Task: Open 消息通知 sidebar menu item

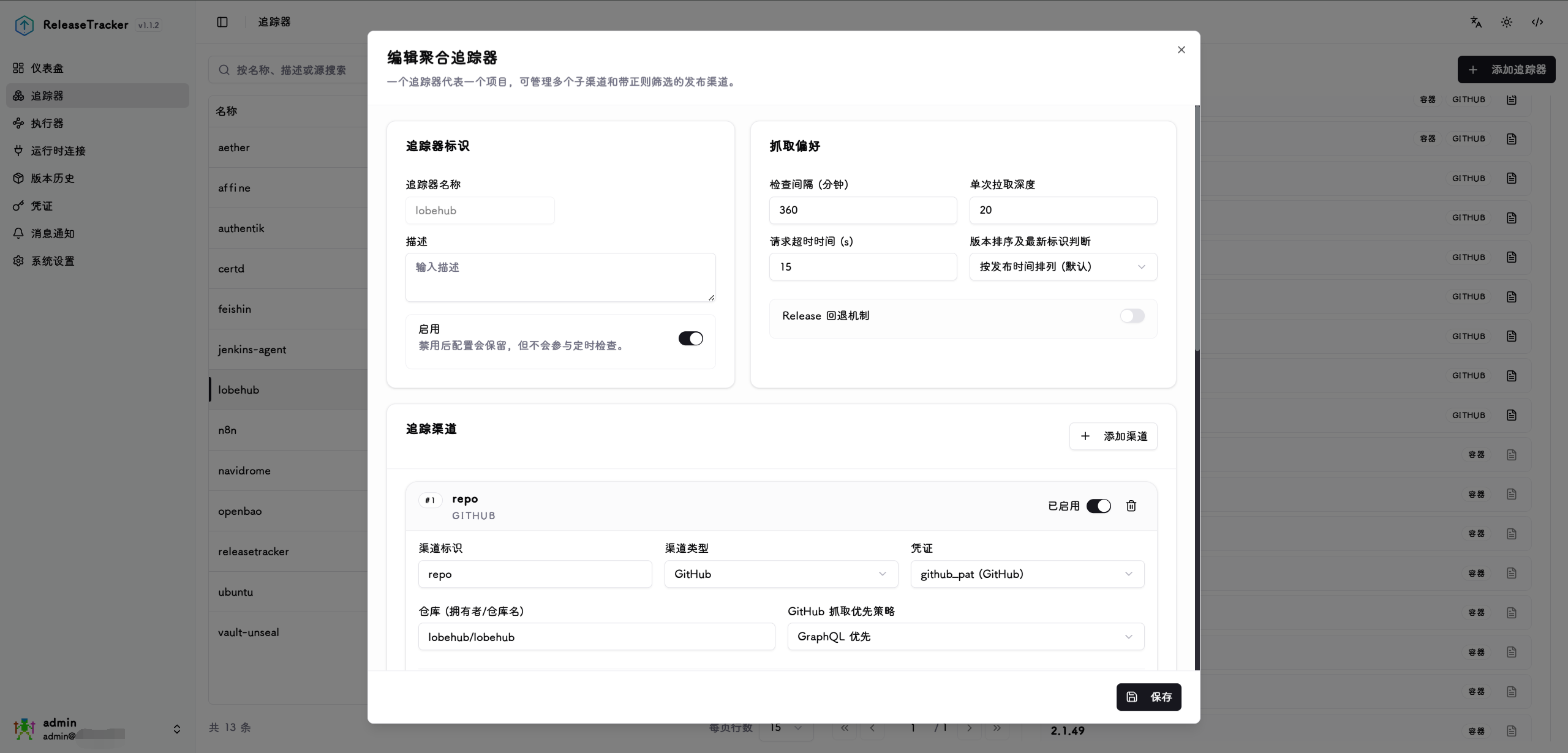Action: tap(97, 233)
